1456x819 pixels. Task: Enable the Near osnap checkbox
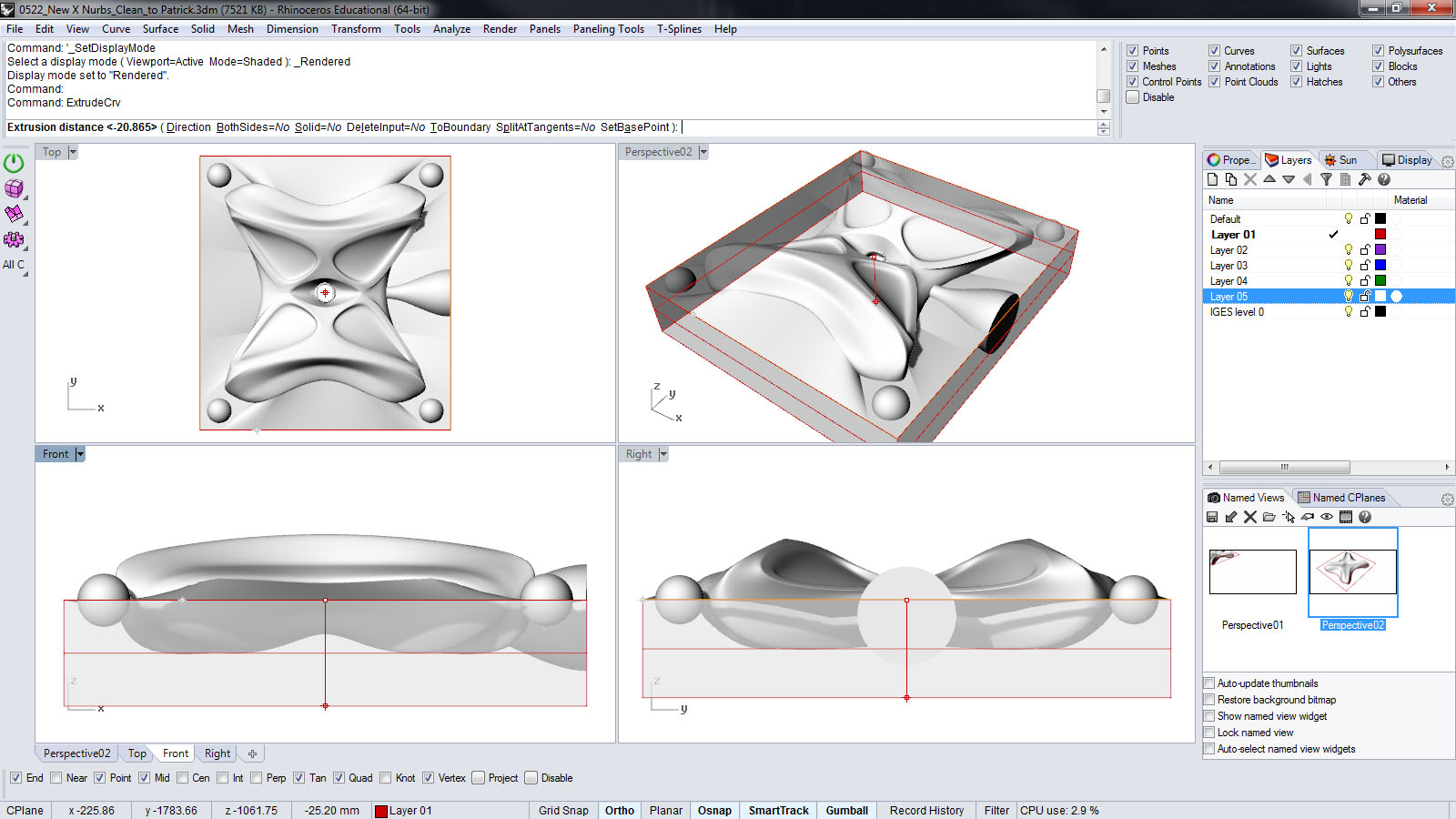[56, 778]
